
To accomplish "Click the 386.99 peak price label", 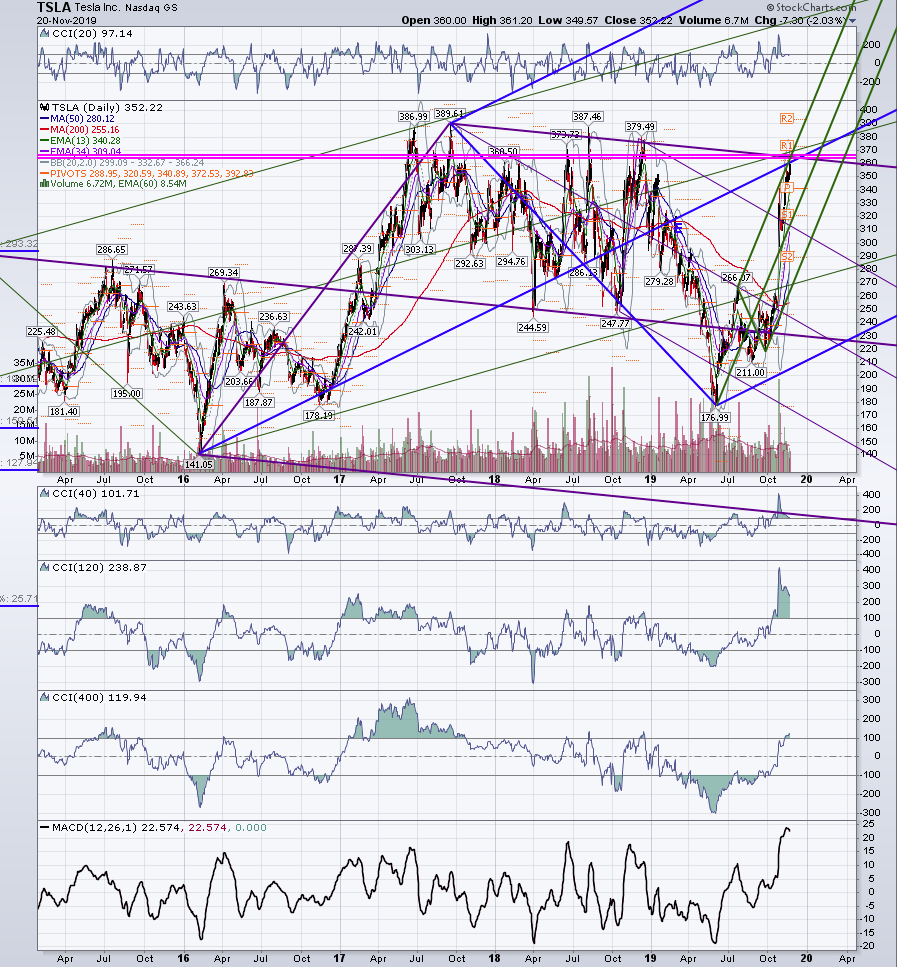I will (x=413, y=117).
